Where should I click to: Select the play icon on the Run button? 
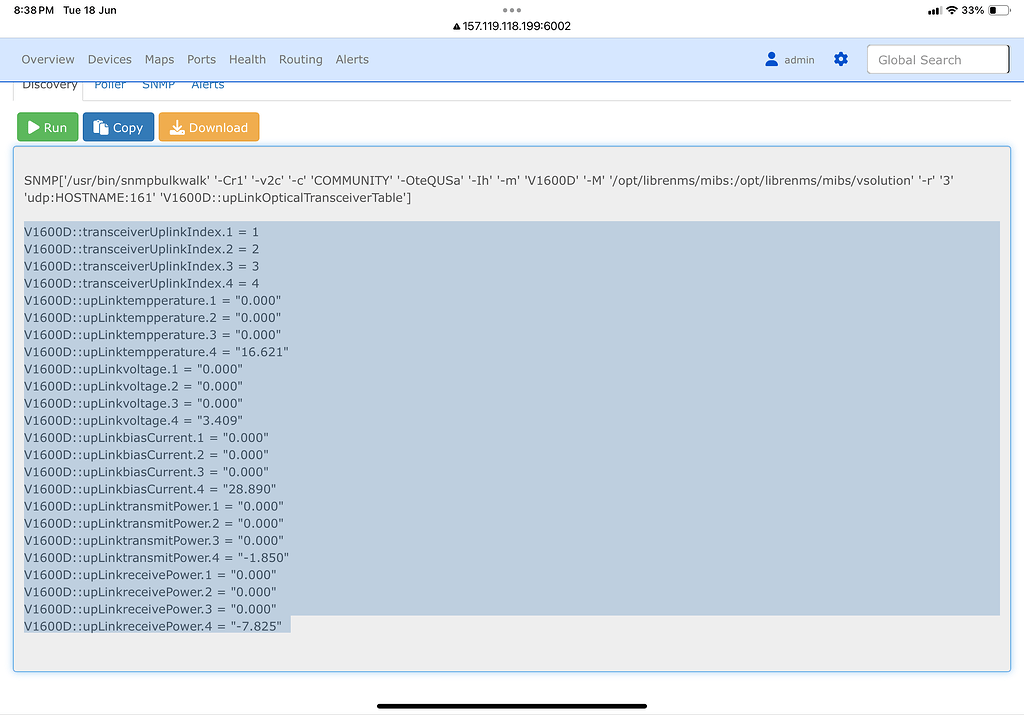[34, 127]
